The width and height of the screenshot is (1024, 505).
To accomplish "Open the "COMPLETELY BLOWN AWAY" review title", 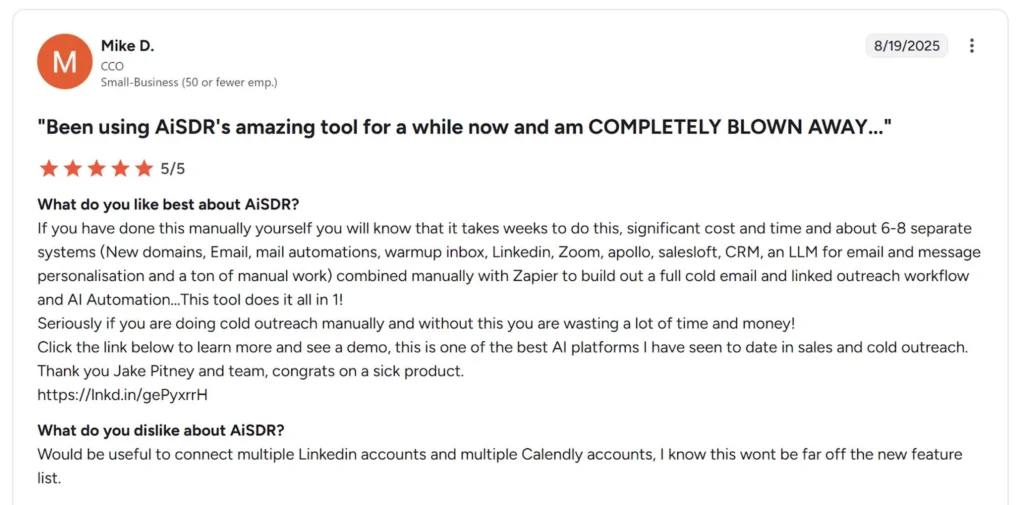I will click(x=464, y=127).
